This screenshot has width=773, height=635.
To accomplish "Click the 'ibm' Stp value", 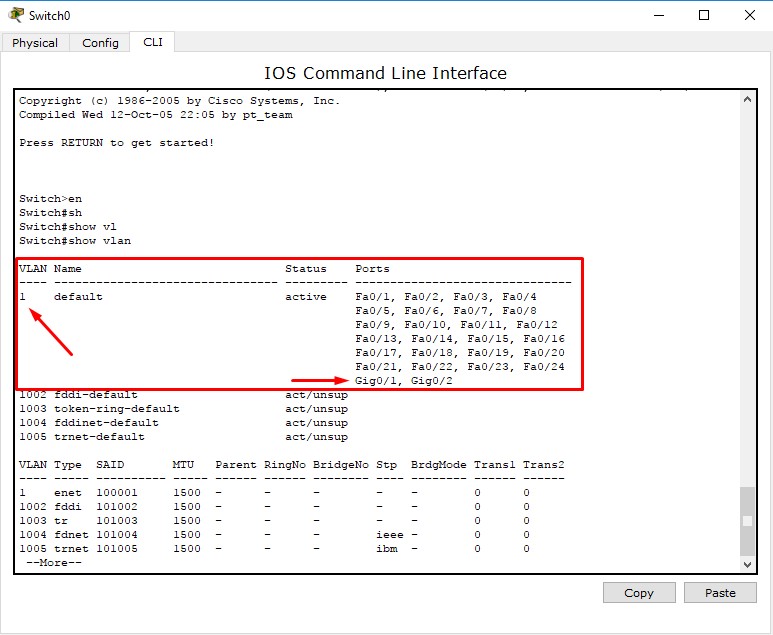I will (x=386, y=549).
